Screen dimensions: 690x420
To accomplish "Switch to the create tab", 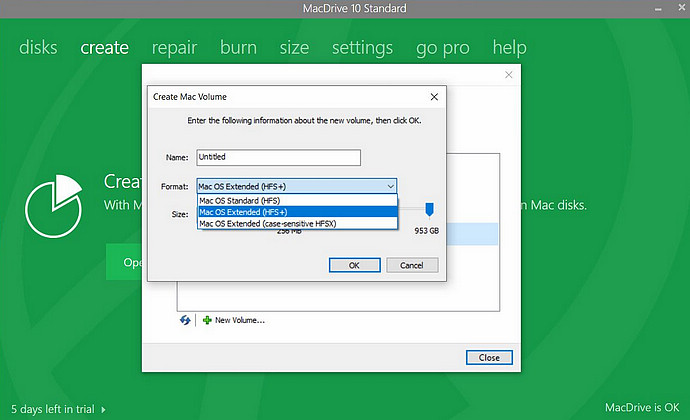I will point(104,48).
